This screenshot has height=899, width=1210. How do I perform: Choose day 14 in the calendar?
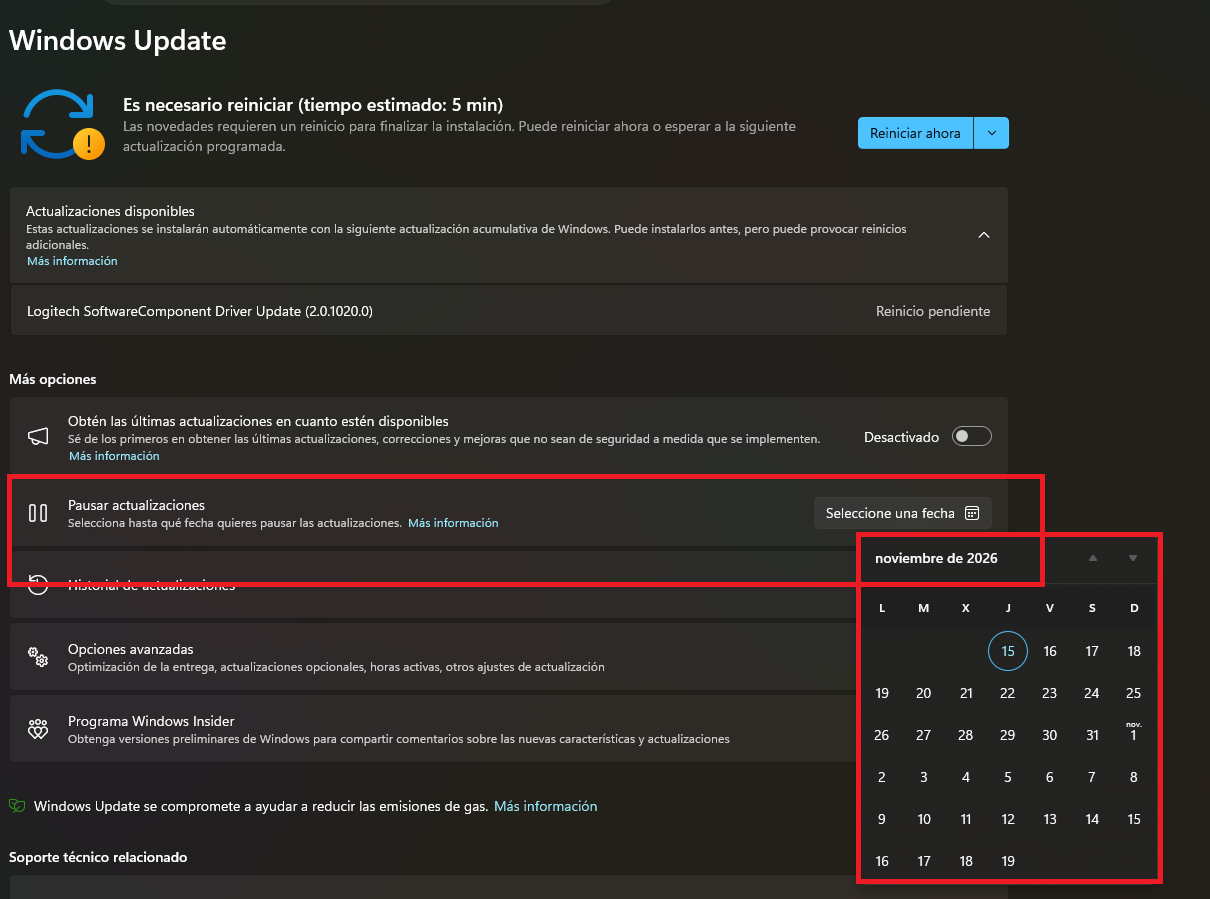point(1092,819)
